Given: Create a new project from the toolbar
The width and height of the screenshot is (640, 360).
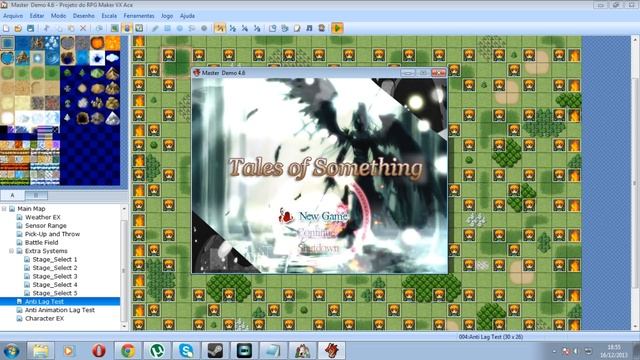Looking at the screenshot, I should click(6, 28).
